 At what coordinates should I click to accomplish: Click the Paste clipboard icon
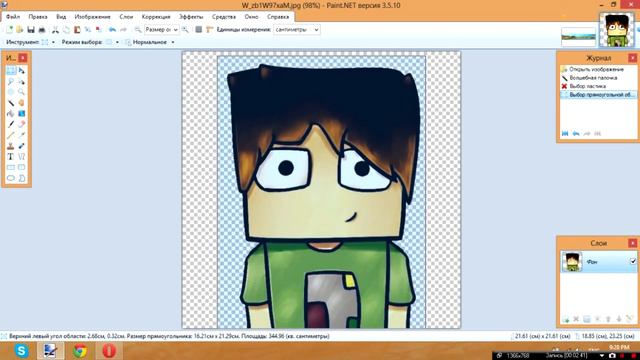77,30
